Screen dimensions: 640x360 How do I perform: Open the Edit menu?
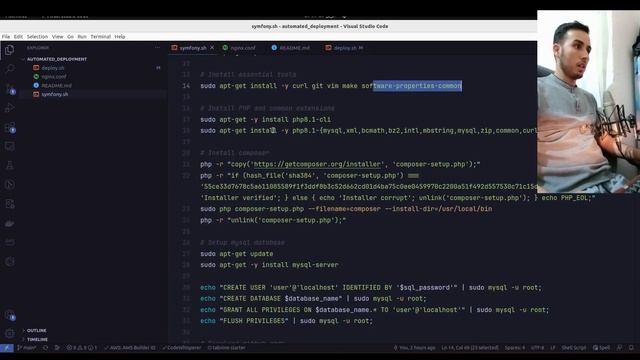[x=18, y=37]
